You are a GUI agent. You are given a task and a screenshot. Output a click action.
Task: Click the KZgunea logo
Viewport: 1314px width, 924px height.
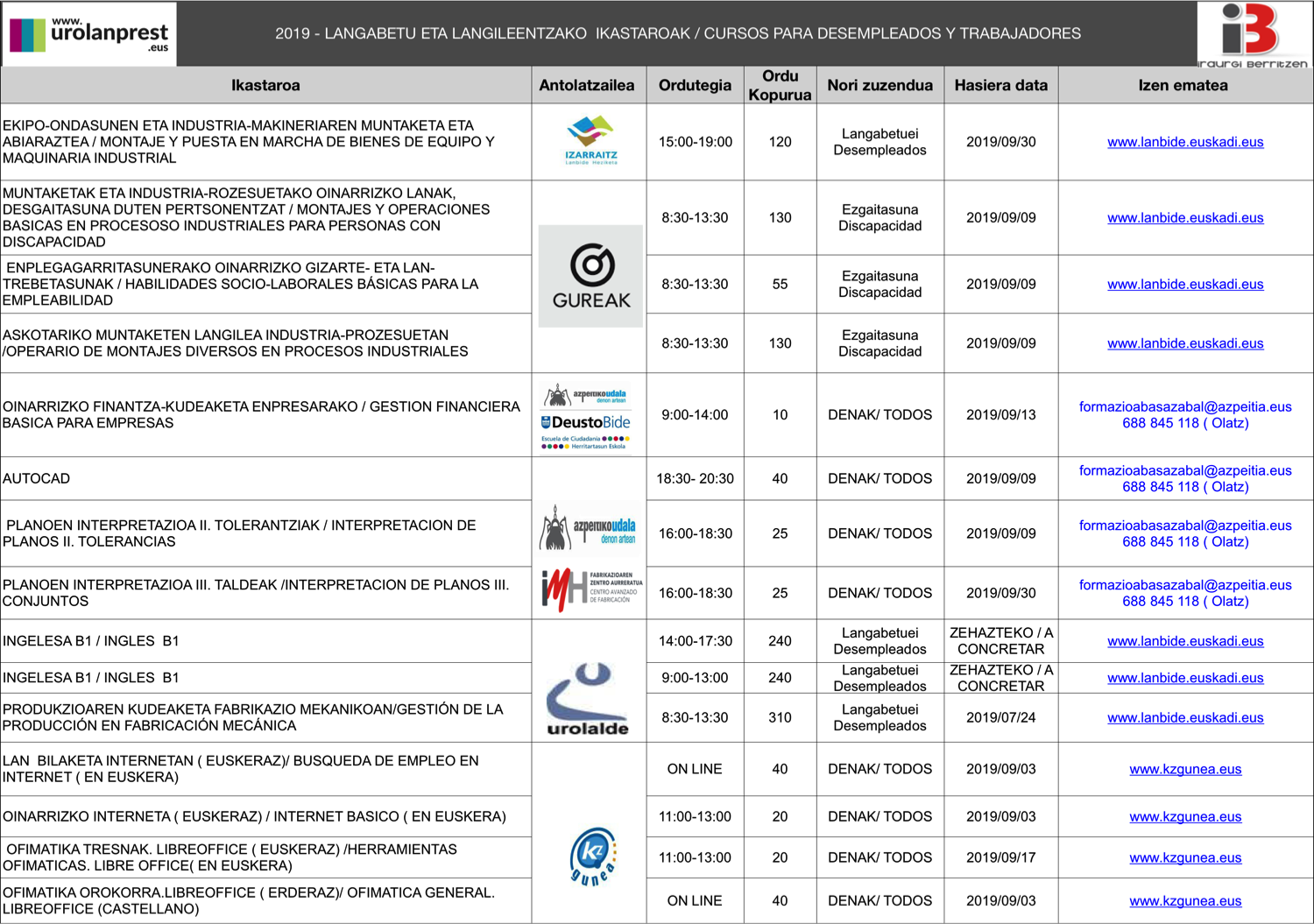tap(593, 857)
